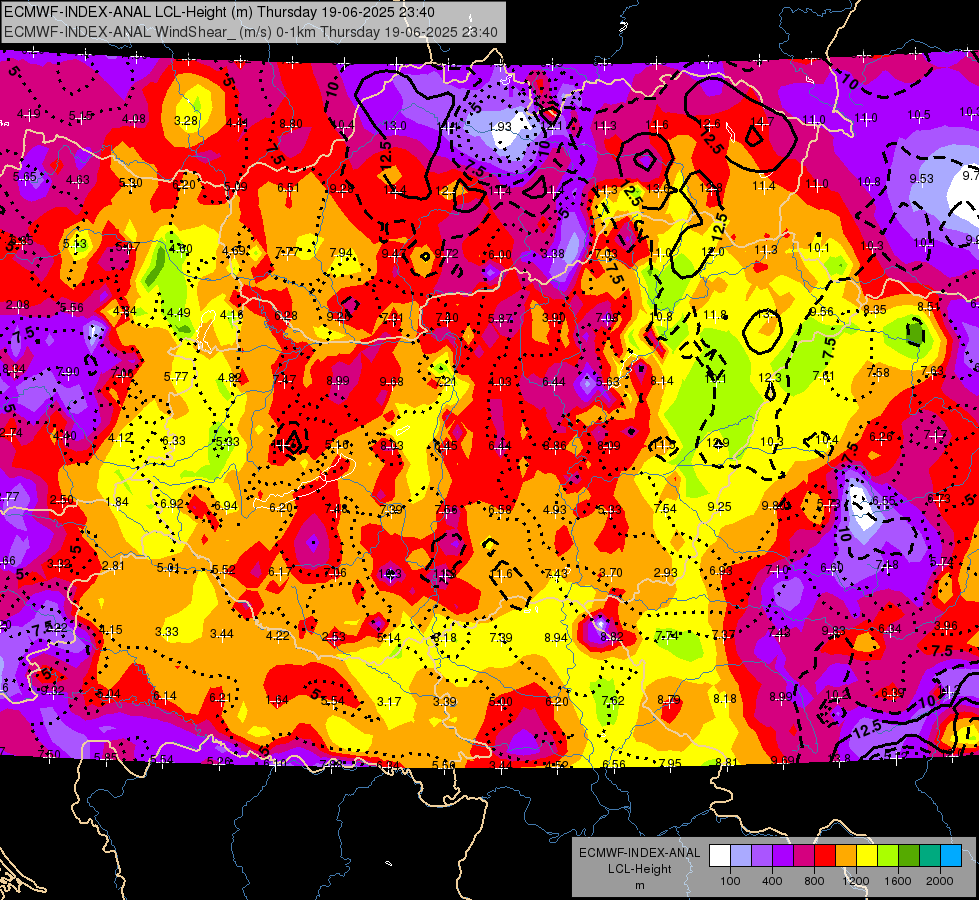This screenshot has height=900, width=979.
Task: Click the legend unit label 'm'
Action: tap(639, 885)
